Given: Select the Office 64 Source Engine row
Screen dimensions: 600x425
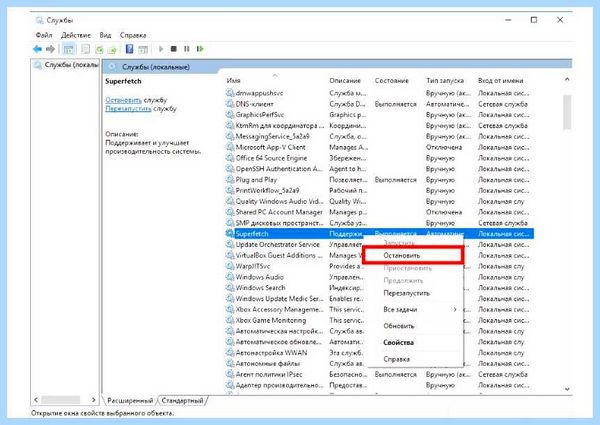Looking at the screenshot, I should point(380,158).
